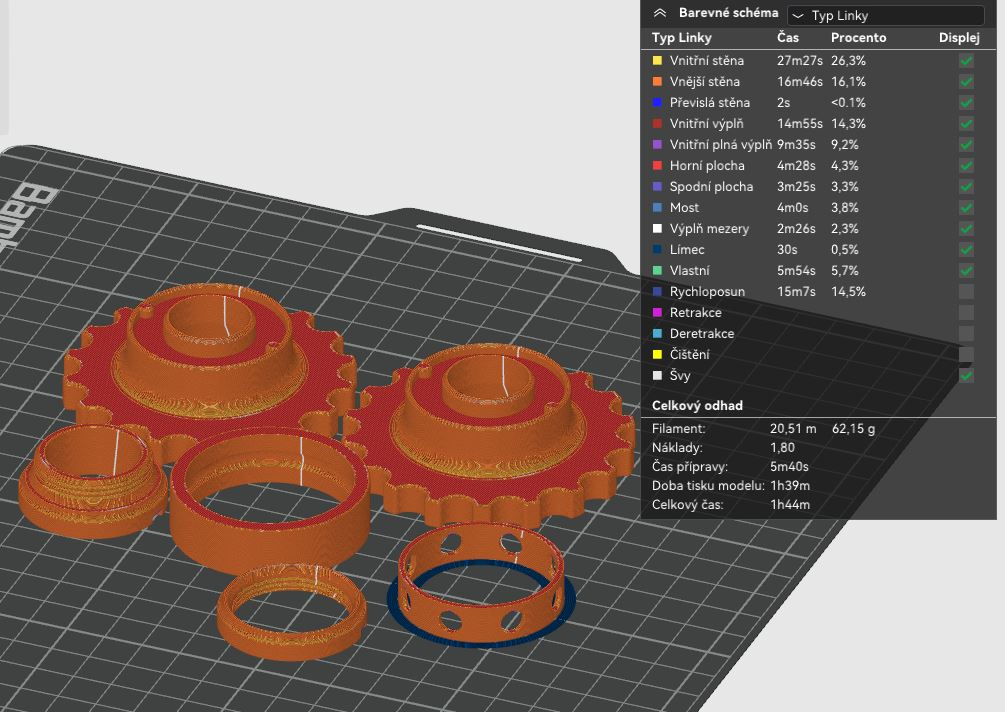This screenshot has height=712, width=1005.
Task: Select the Vnější stěna row label
Action: click(704, 82)
